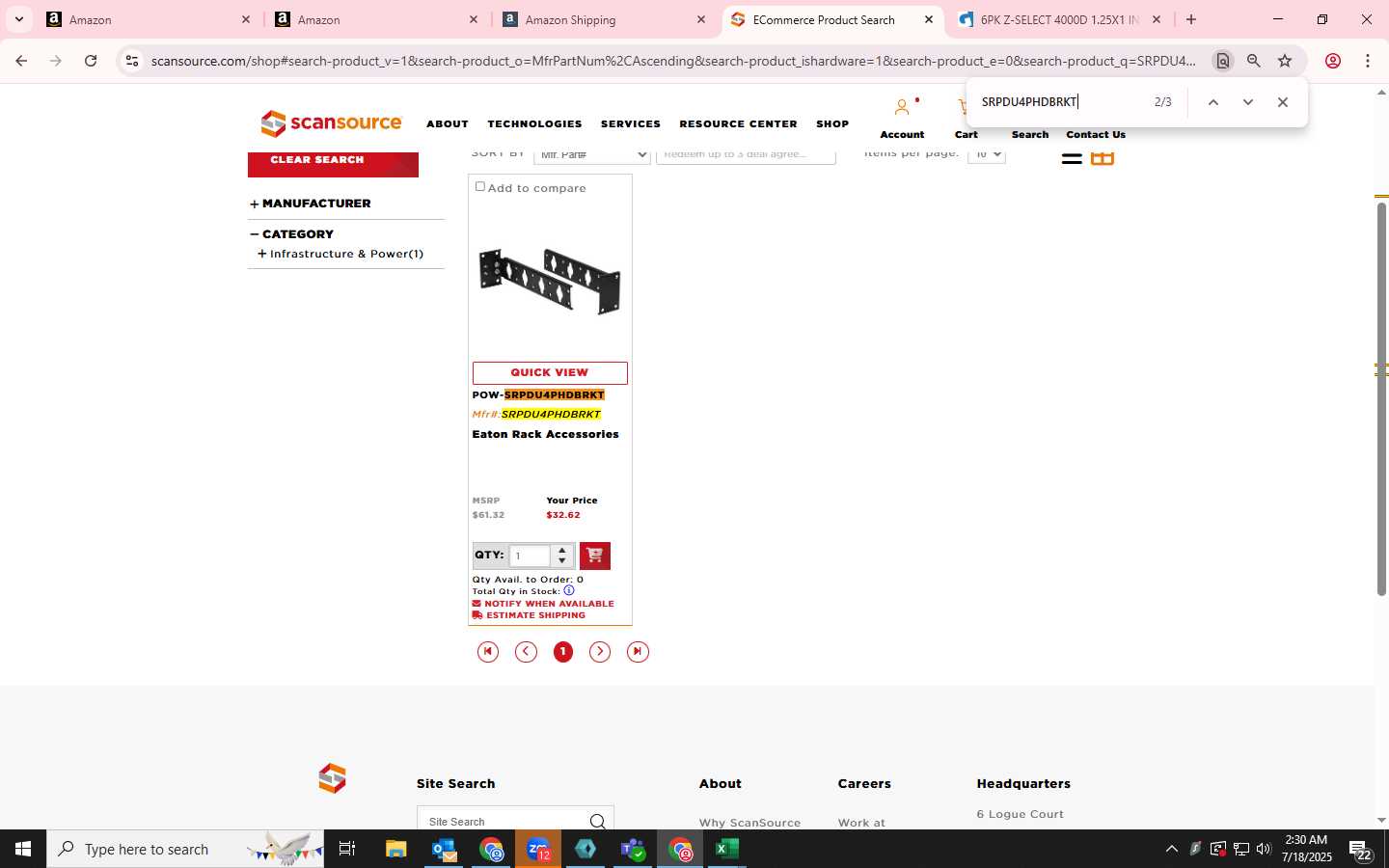1389x868 pixels.
Task: Open Excel from the taskbar
Action: (x=726, y=849)
